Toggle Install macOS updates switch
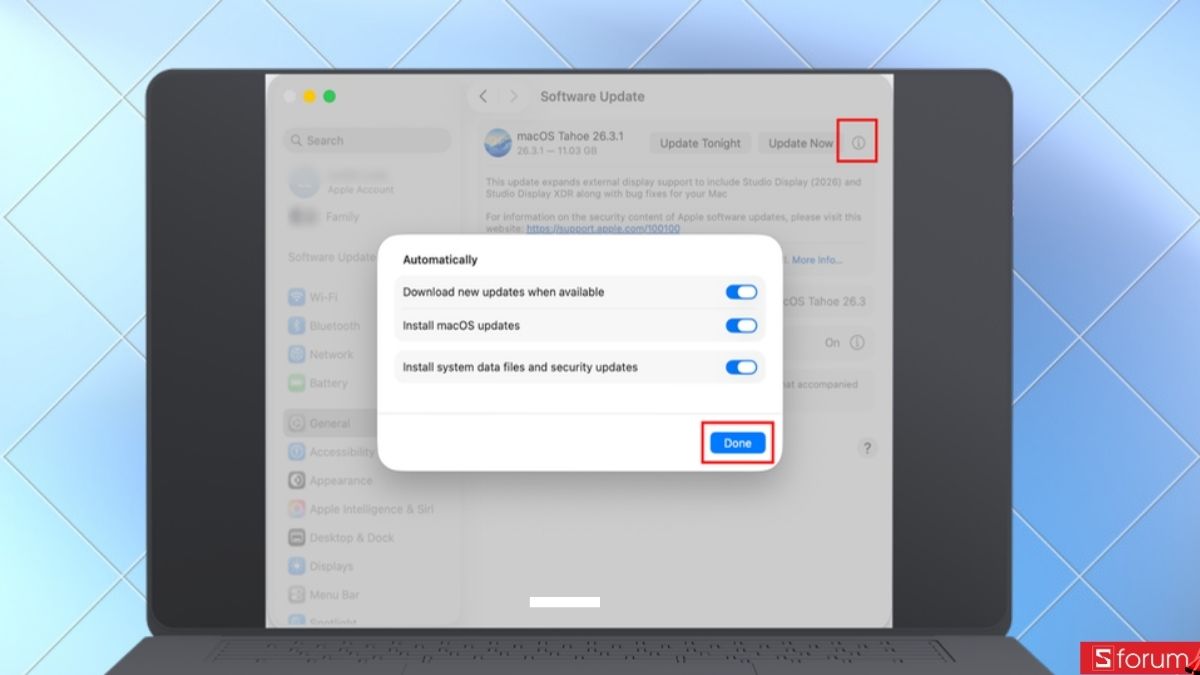The image size is (1200, 675). [741, 325]
